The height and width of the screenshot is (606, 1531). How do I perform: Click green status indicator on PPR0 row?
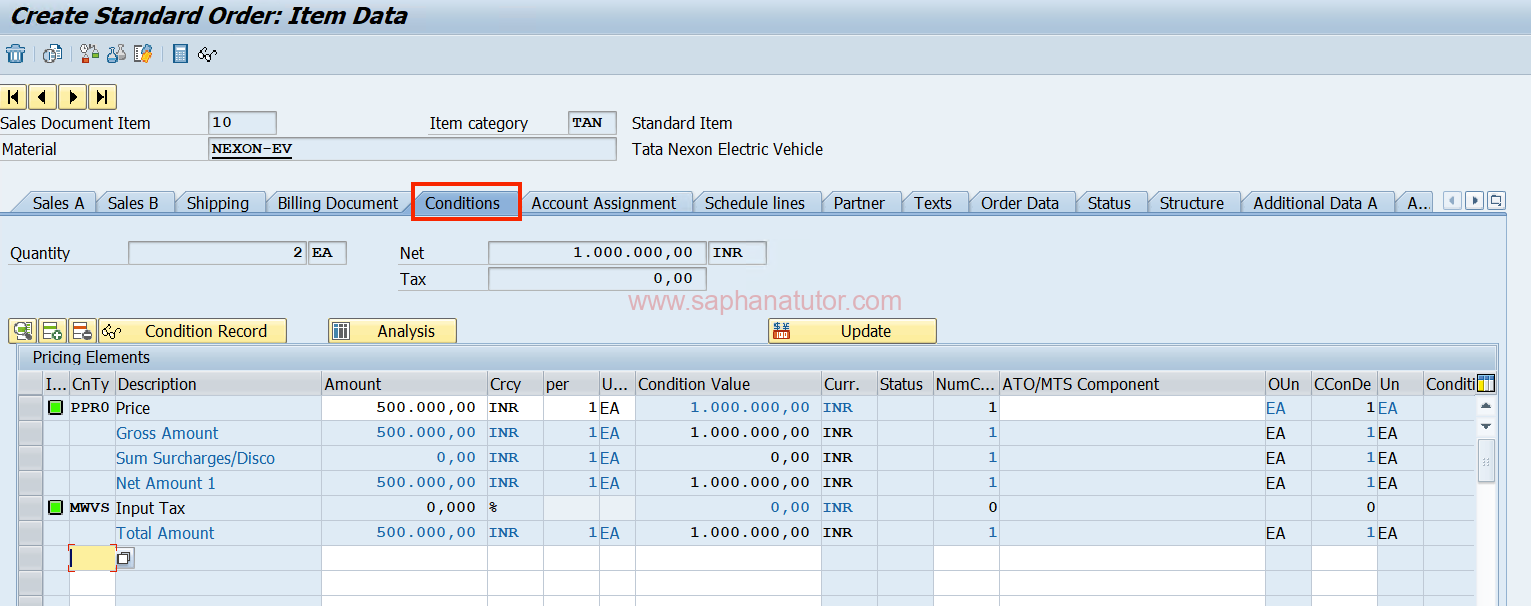56,408
